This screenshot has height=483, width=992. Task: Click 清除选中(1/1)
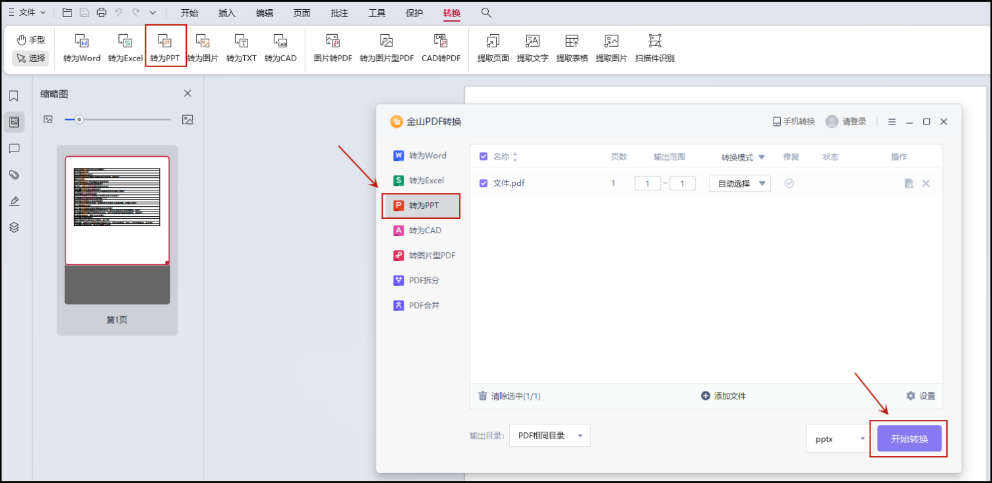(x=509, y=396)
